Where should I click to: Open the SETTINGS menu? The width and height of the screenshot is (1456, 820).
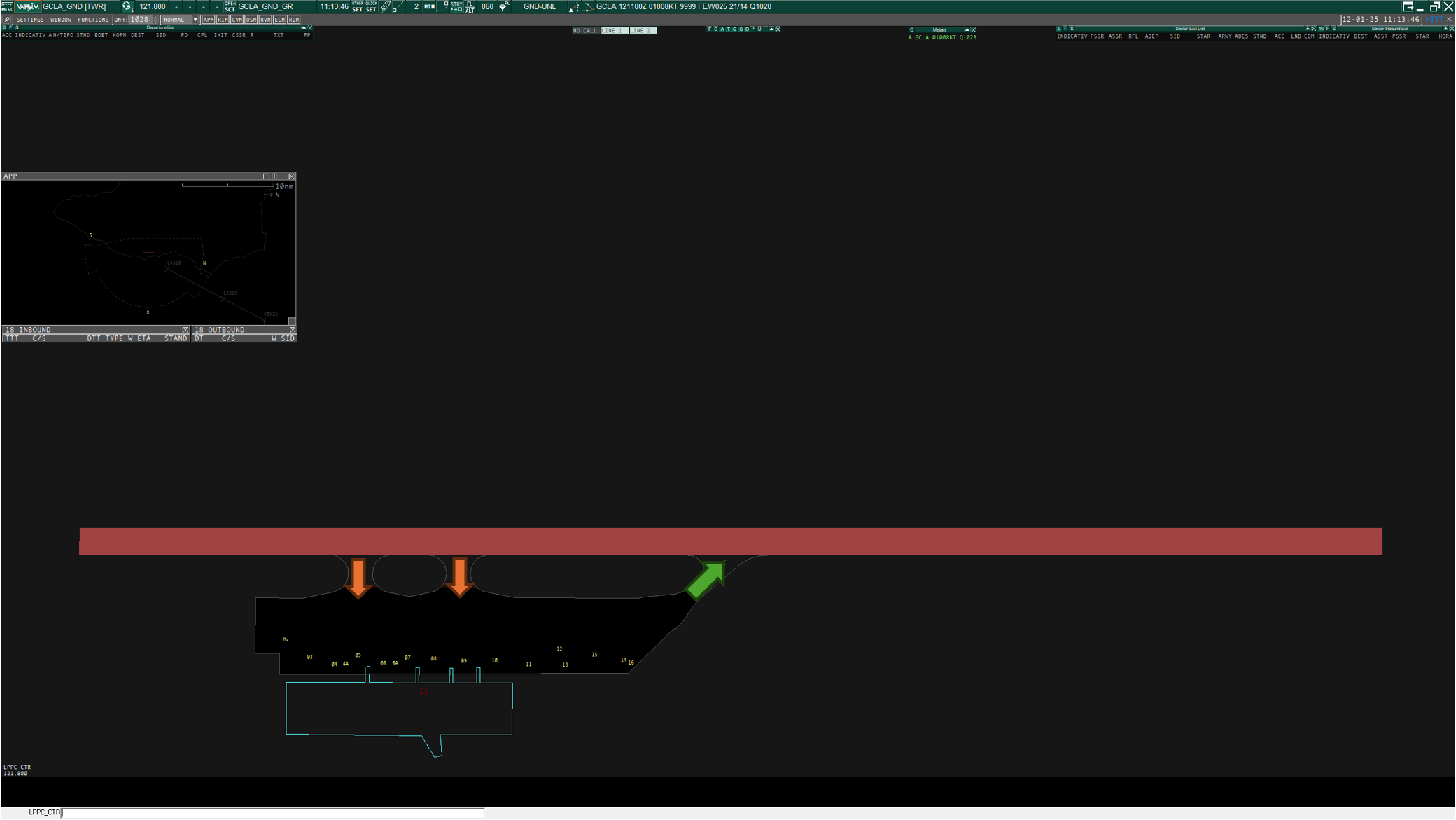pyautogui.click(x=30, y=20)
